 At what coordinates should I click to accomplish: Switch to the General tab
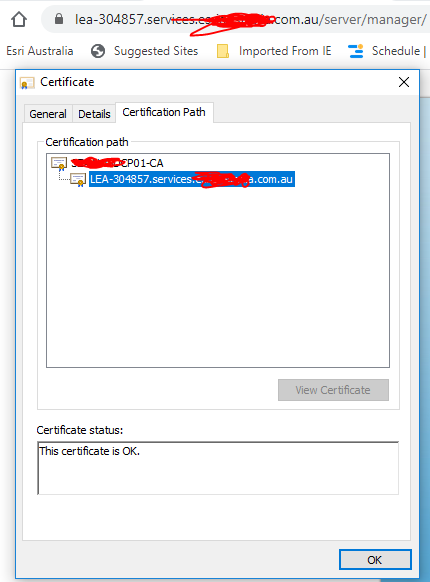[x=48, y=114]
